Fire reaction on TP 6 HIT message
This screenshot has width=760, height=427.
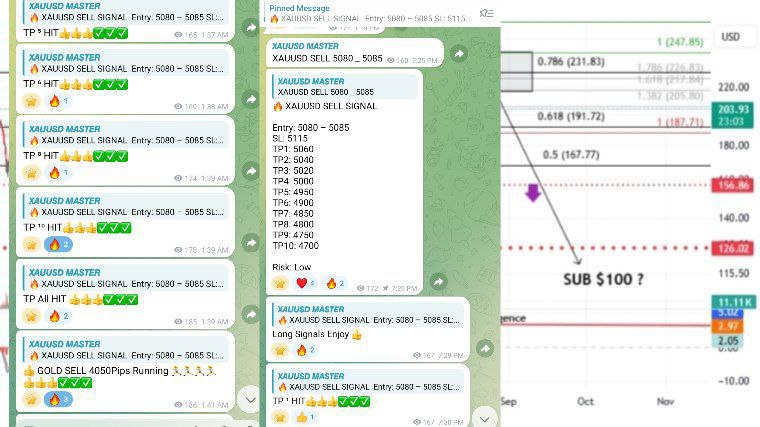point(58,101)
